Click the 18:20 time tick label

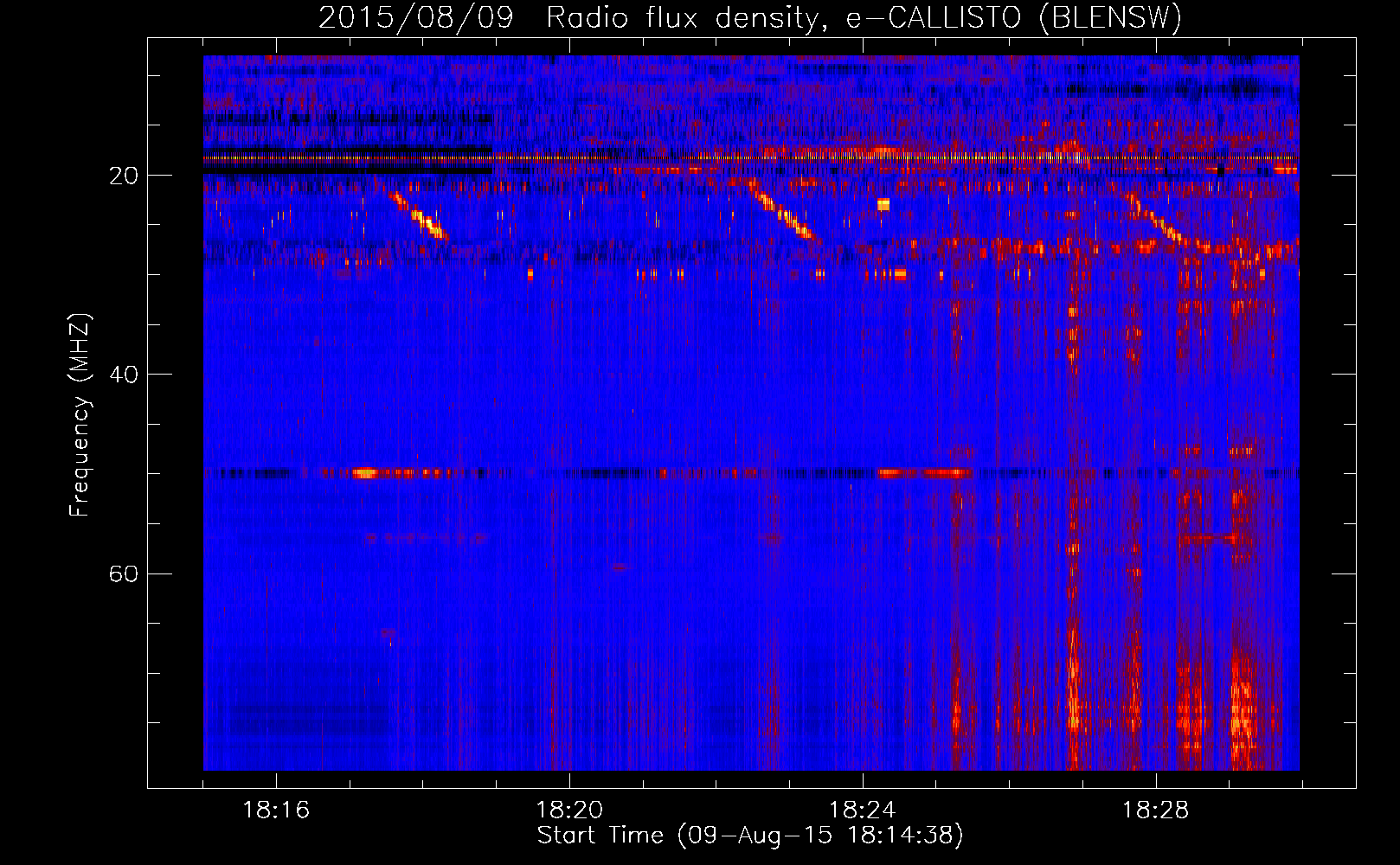(x=569, y=811)
